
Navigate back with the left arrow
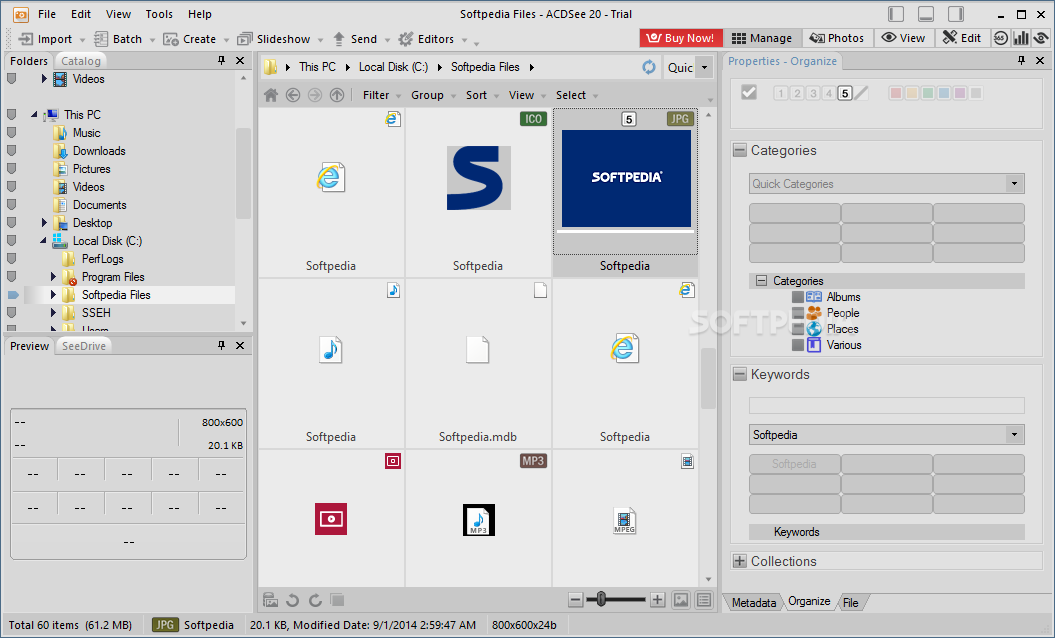pos(293,95)
